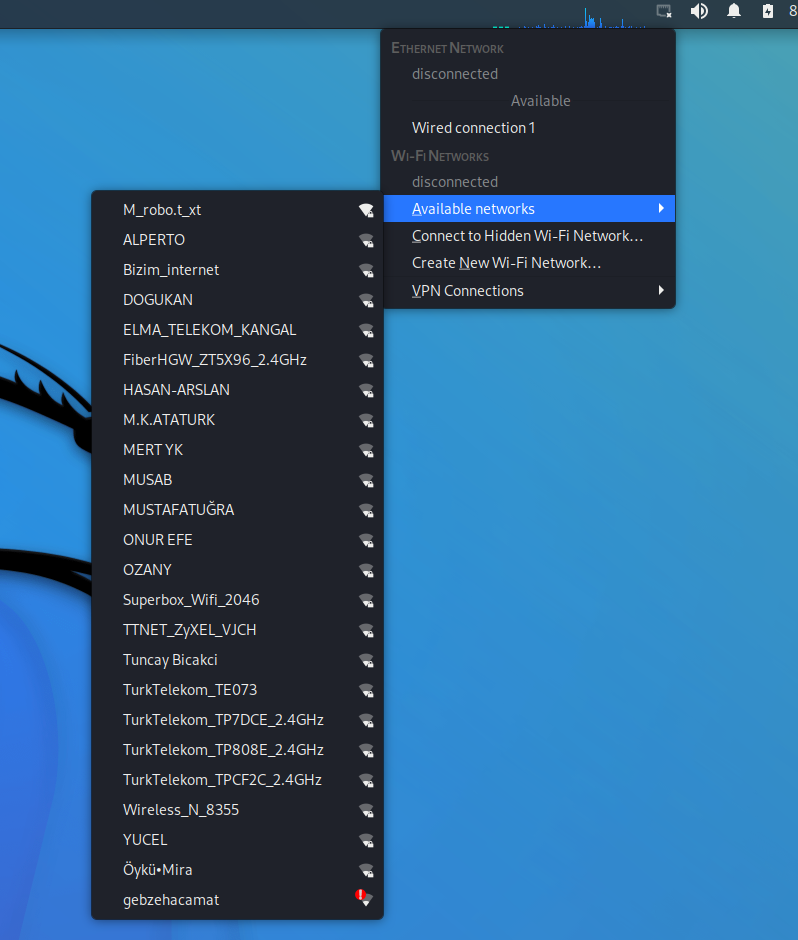Connect to M.K.ATATURK network

tap(237, 420)
